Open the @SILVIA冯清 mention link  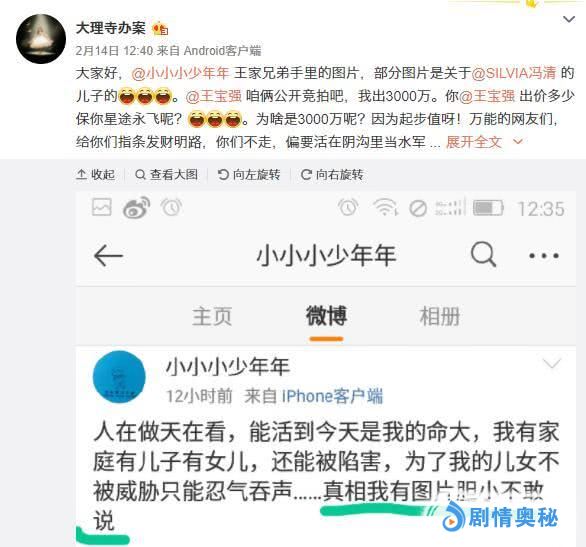pyautogui.click(x=513, y=73)
